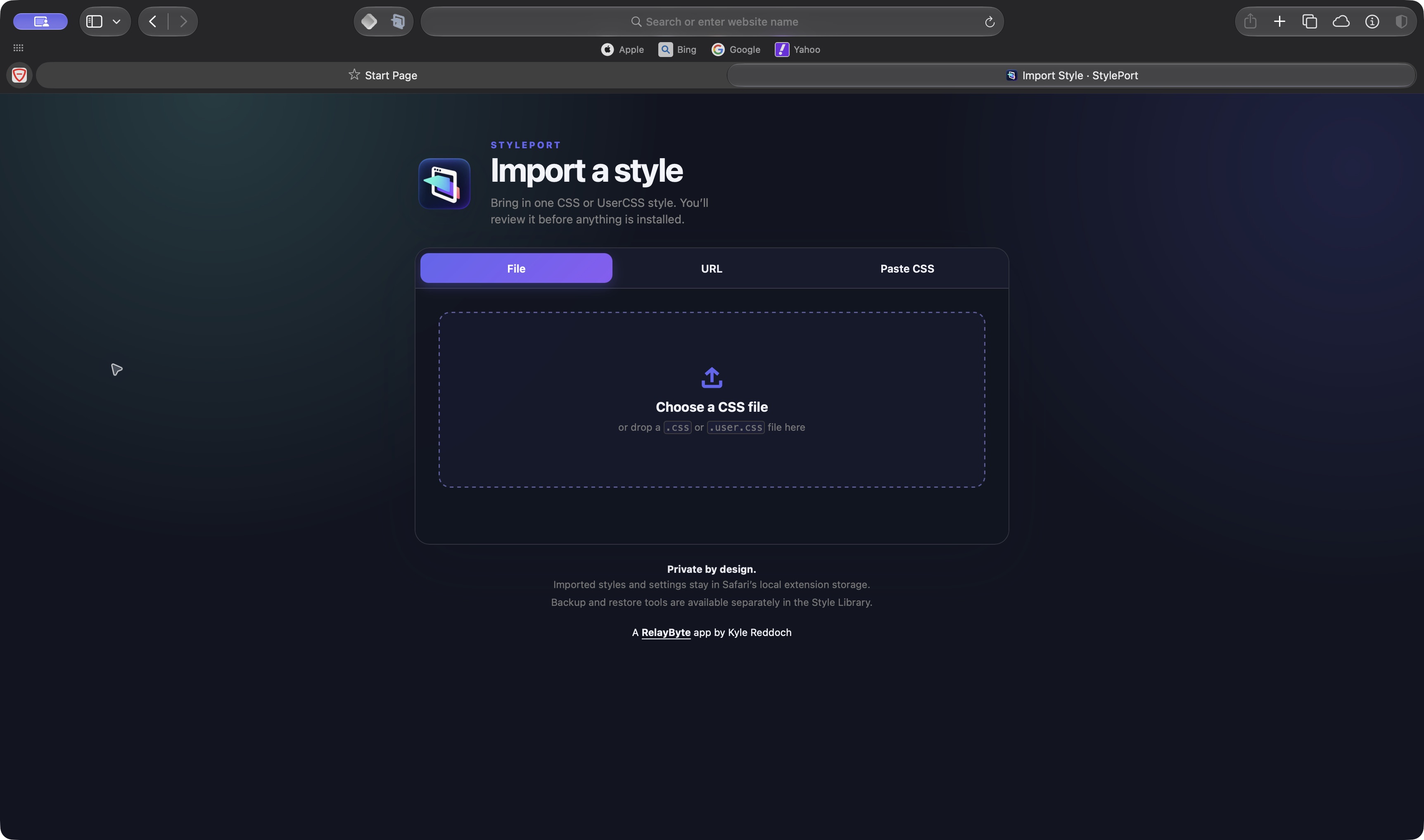1424x840 pixels.
Task: Click the Private by design. text
Action: click(x=712, y=569)
